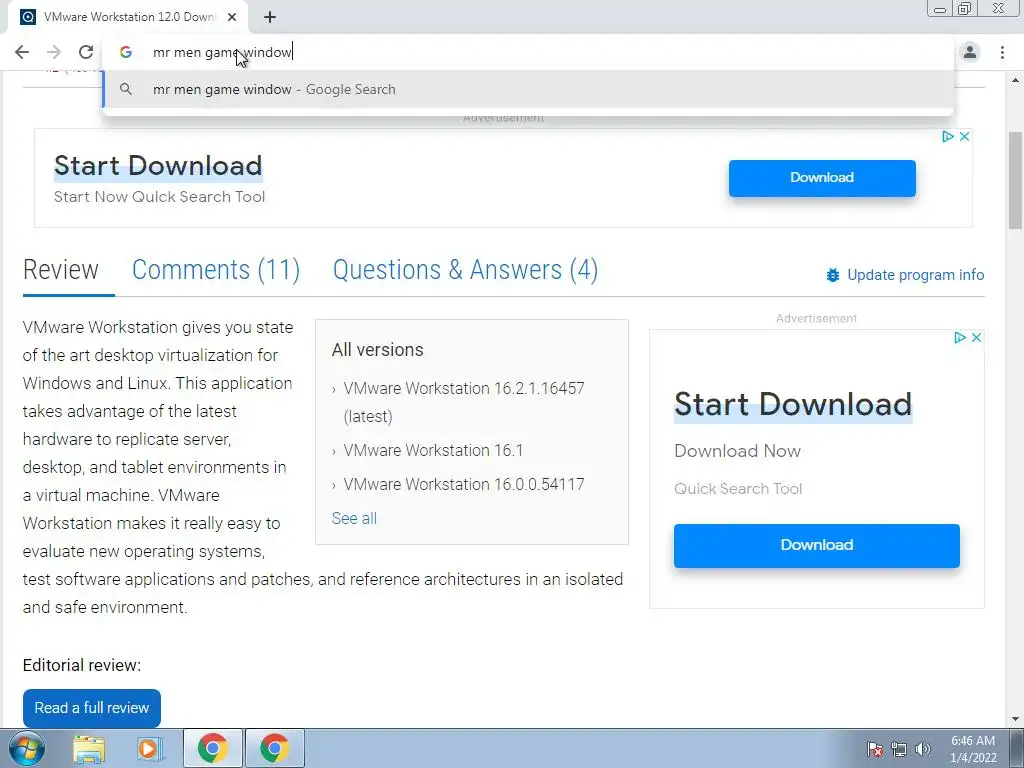1024x768 pixels.
Task: Open the Windows Start menu
Action: pyautogui.click(x=25, y=749)
